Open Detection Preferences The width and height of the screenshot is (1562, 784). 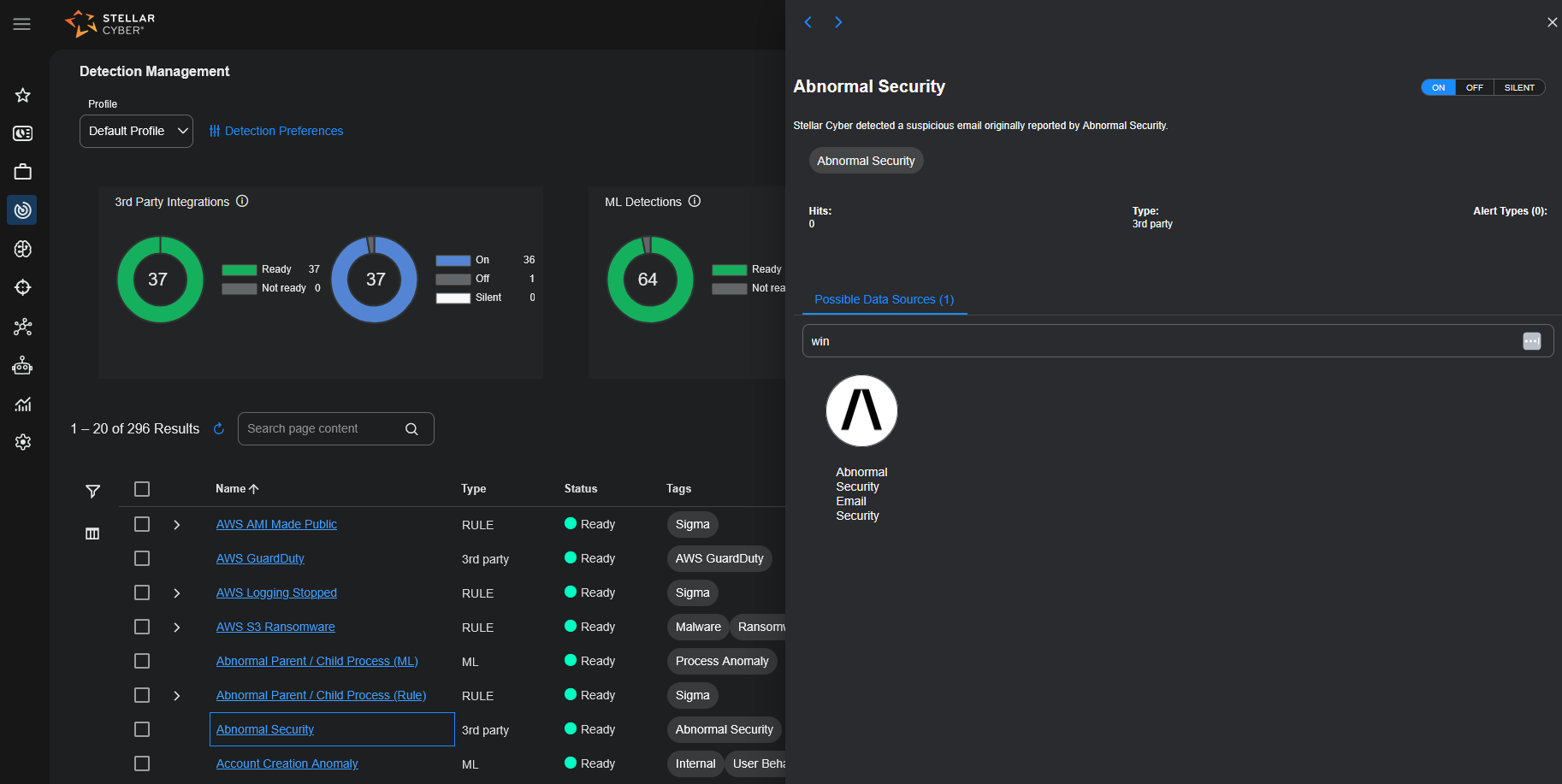pyautogui.click(x=276, y=131)
